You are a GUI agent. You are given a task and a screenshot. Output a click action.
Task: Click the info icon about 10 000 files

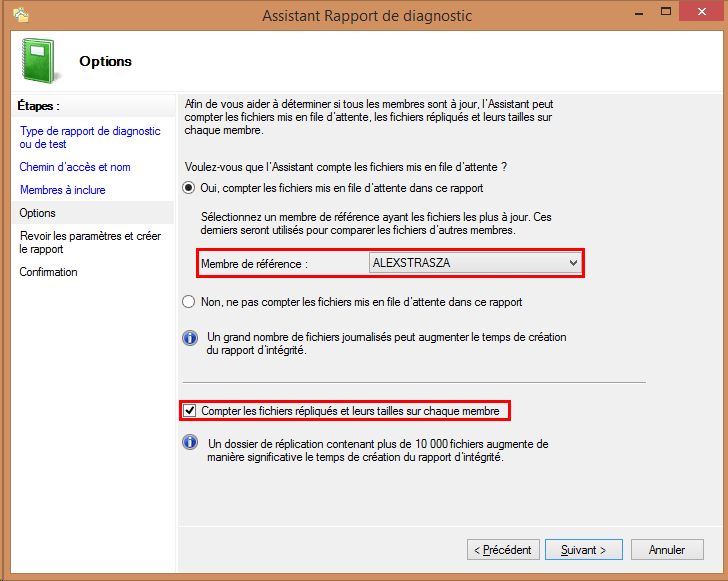190,442
